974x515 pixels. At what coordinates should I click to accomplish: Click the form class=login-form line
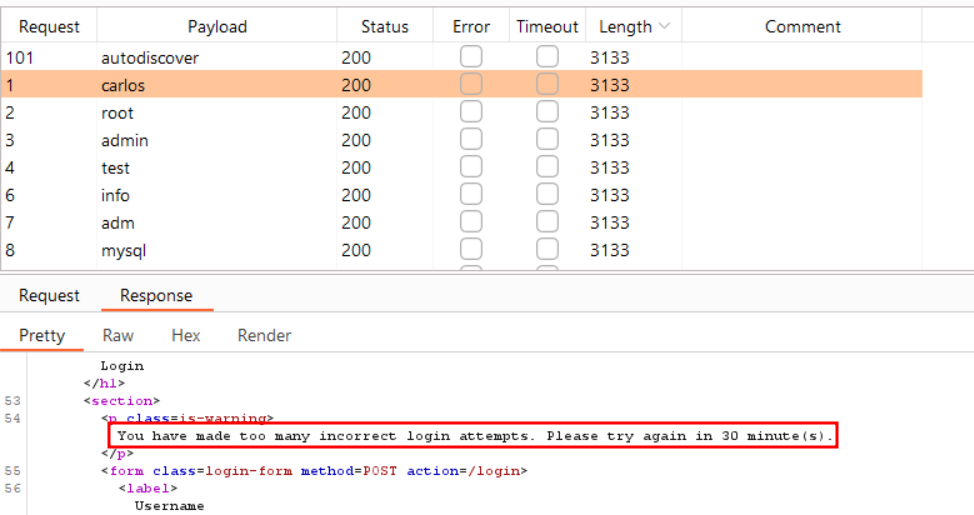coord(314,471)
